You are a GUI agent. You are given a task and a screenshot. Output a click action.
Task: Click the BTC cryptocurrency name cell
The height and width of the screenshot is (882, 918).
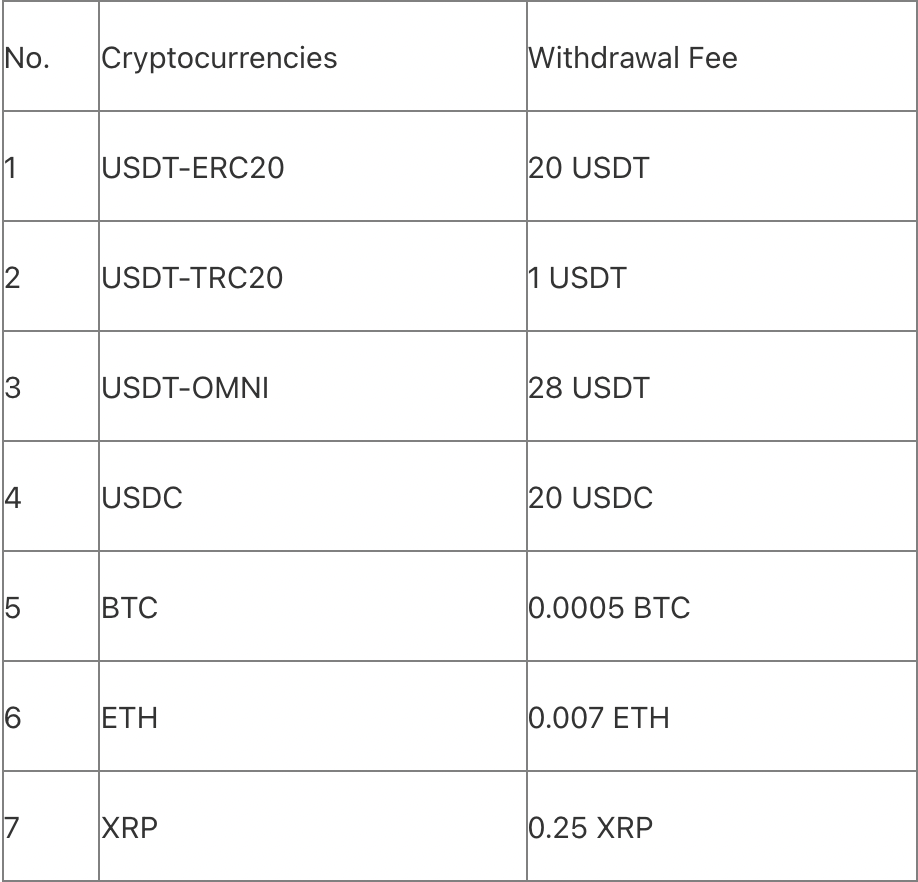130,607
